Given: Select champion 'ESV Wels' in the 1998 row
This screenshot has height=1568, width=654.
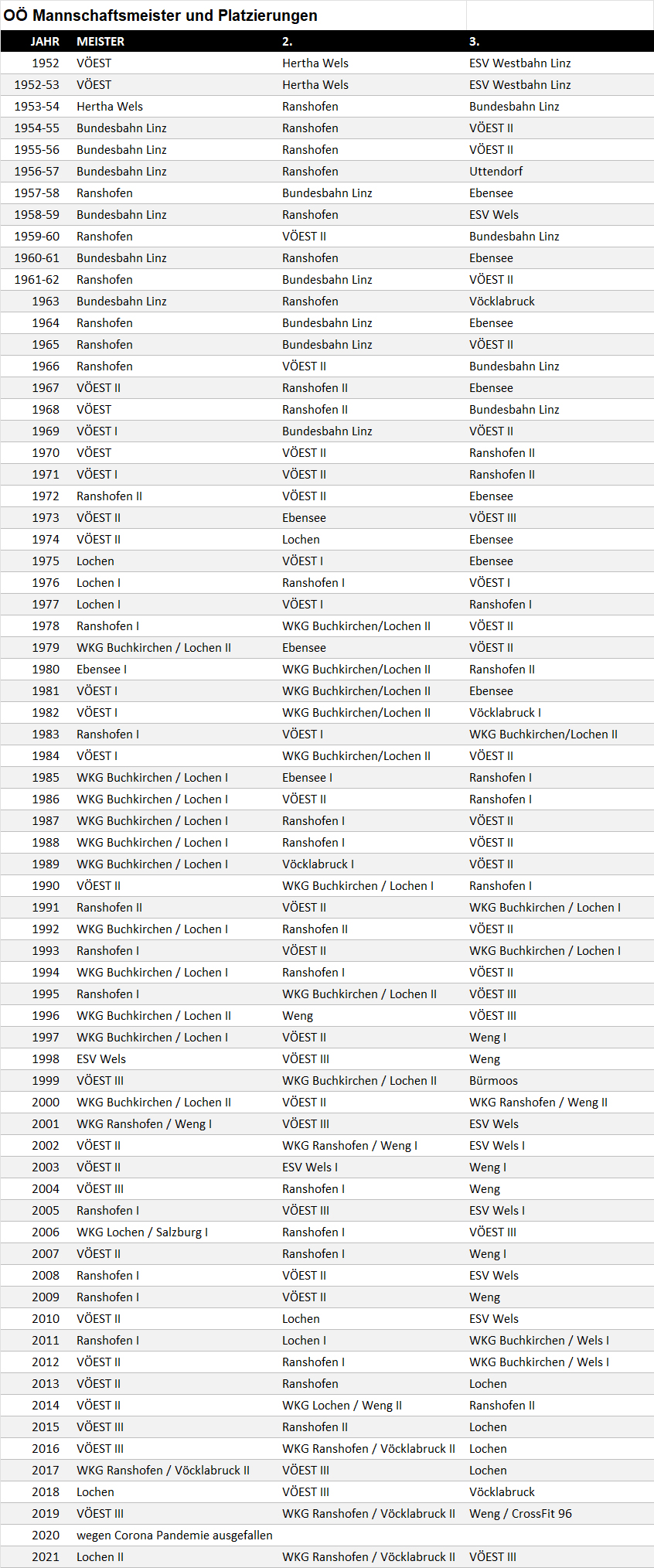Looking at the screenshot, I should tap(101, 1059).
